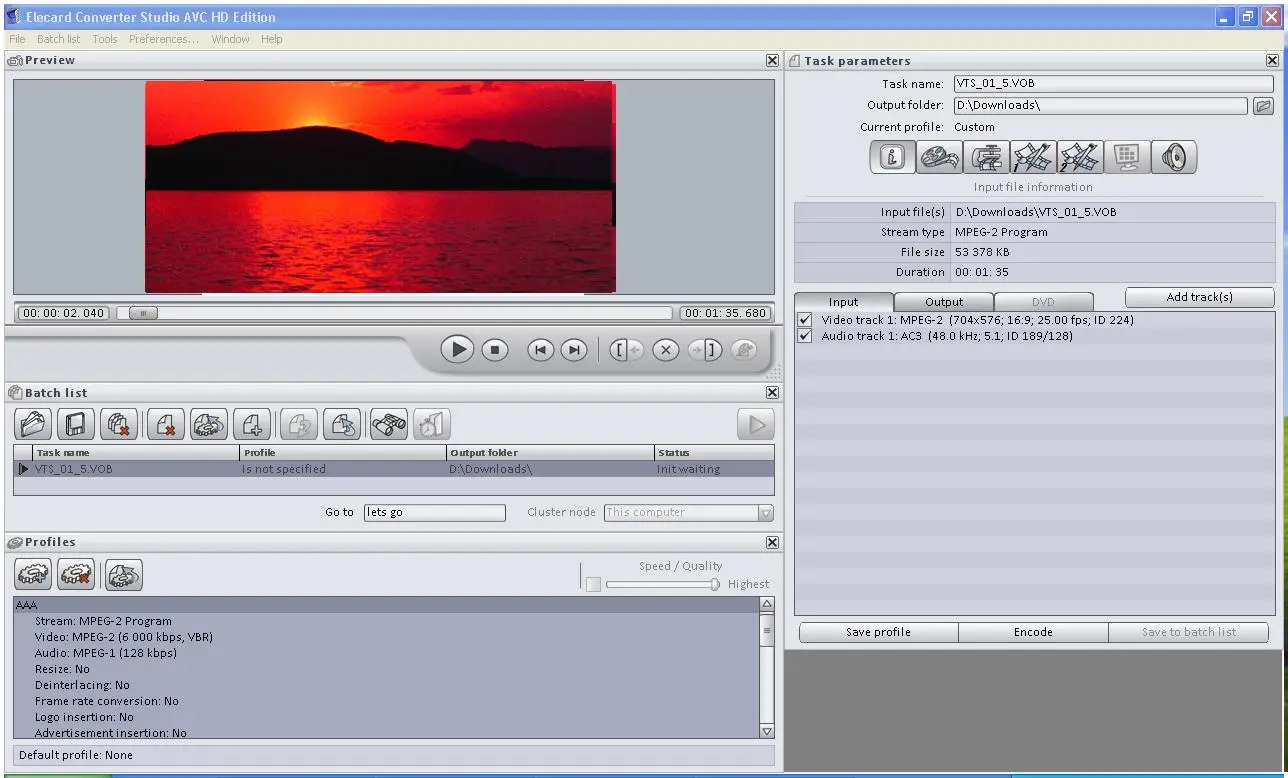
Task: Adjust the Speed / Quality slider handle
Action: [715, 584]
